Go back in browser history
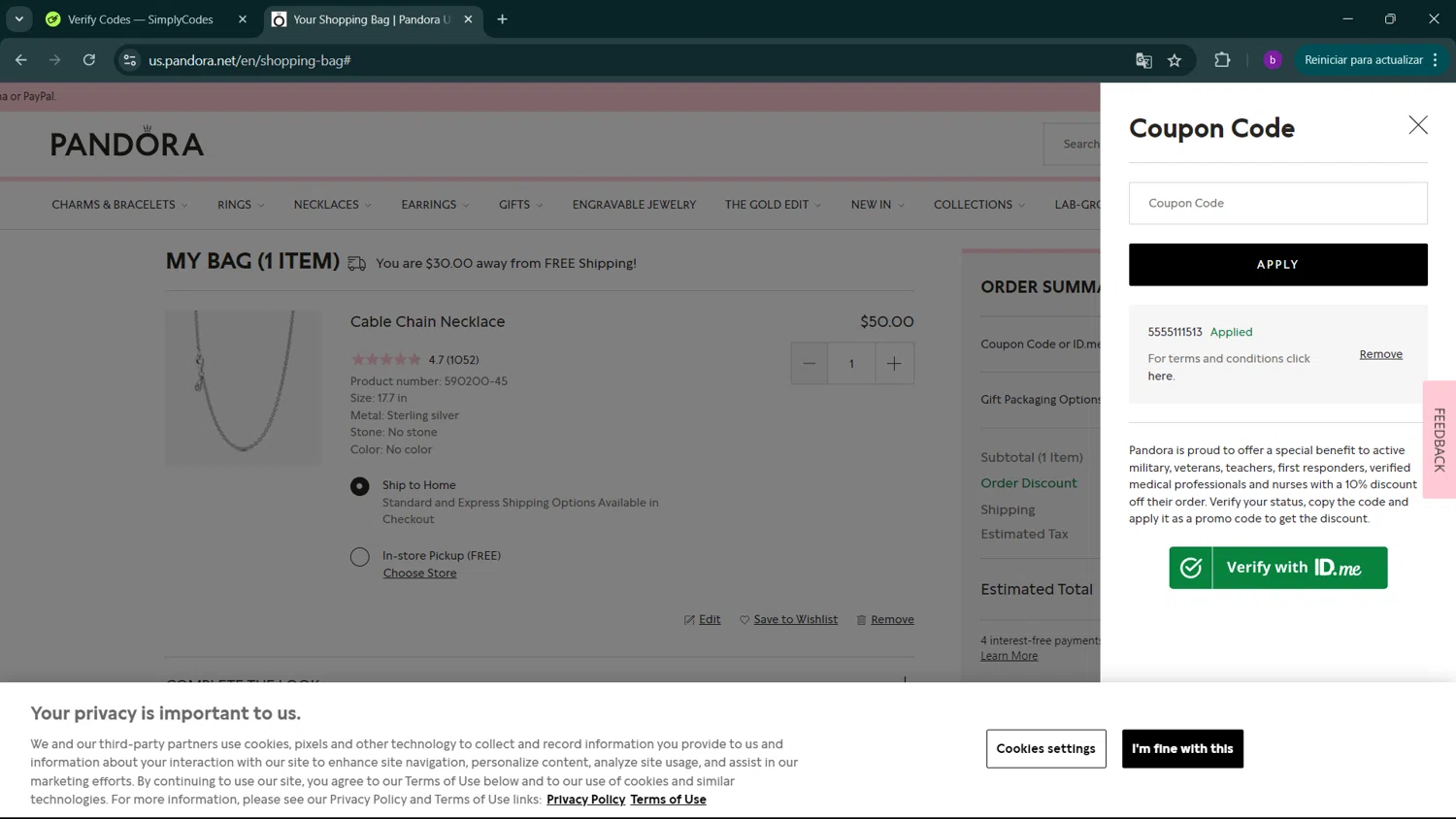 20,60
